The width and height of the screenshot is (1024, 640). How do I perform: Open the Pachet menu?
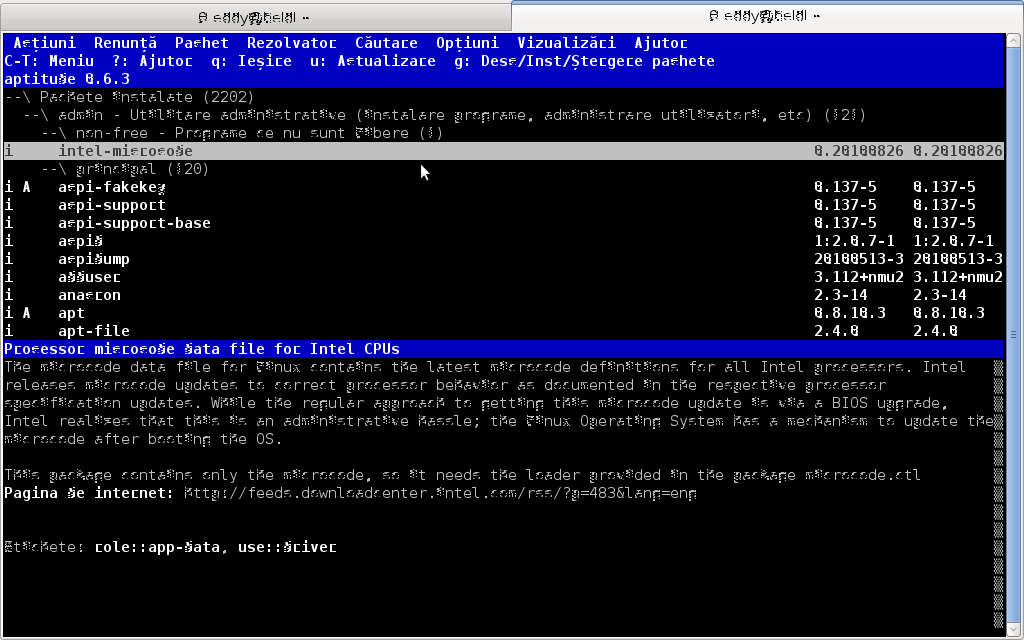(x=202, y=43)
